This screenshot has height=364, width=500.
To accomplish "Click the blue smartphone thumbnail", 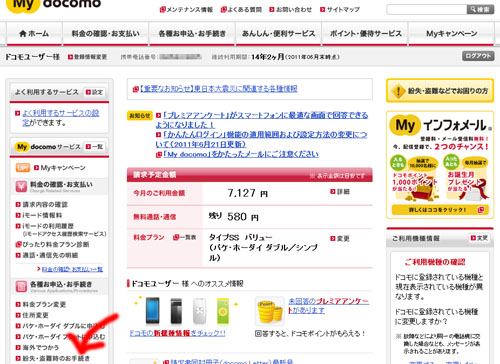I will [153, 311].
